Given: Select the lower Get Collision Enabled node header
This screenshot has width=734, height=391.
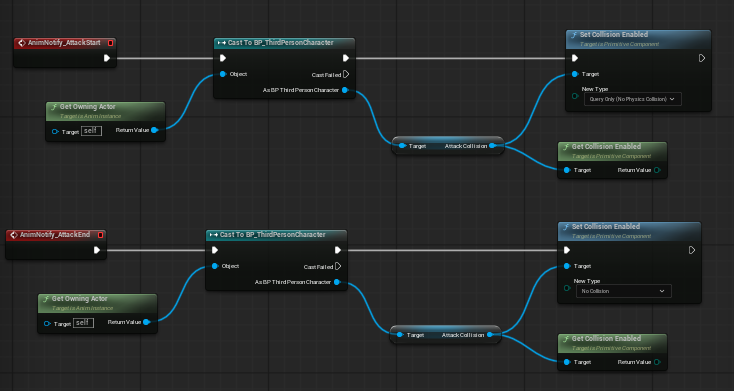Looking at the screenshot, I should click(x=612, y=343).
